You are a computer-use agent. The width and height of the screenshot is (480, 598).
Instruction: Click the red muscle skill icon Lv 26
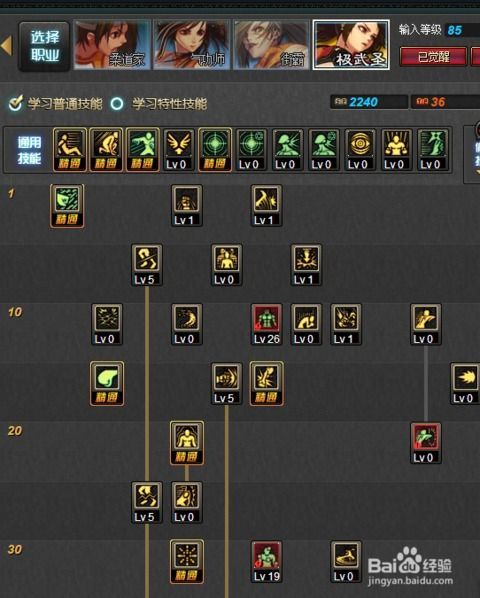pyautogui.click(x=266, y=325)
